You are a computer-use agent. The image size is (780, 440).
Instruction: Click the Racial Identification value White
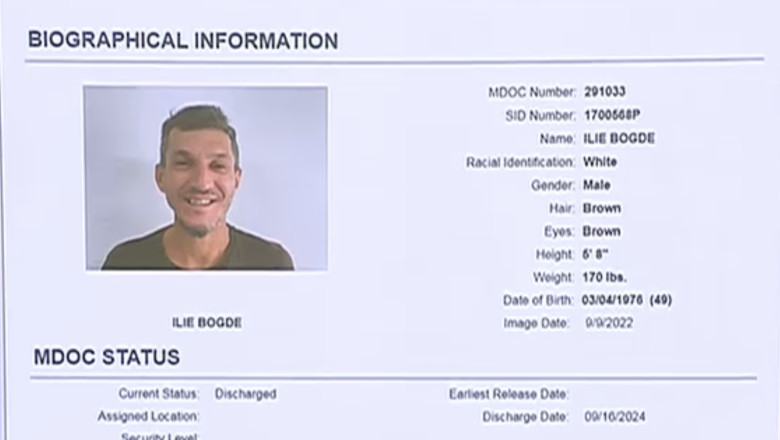pyautogui.click(x=600, y=162)
